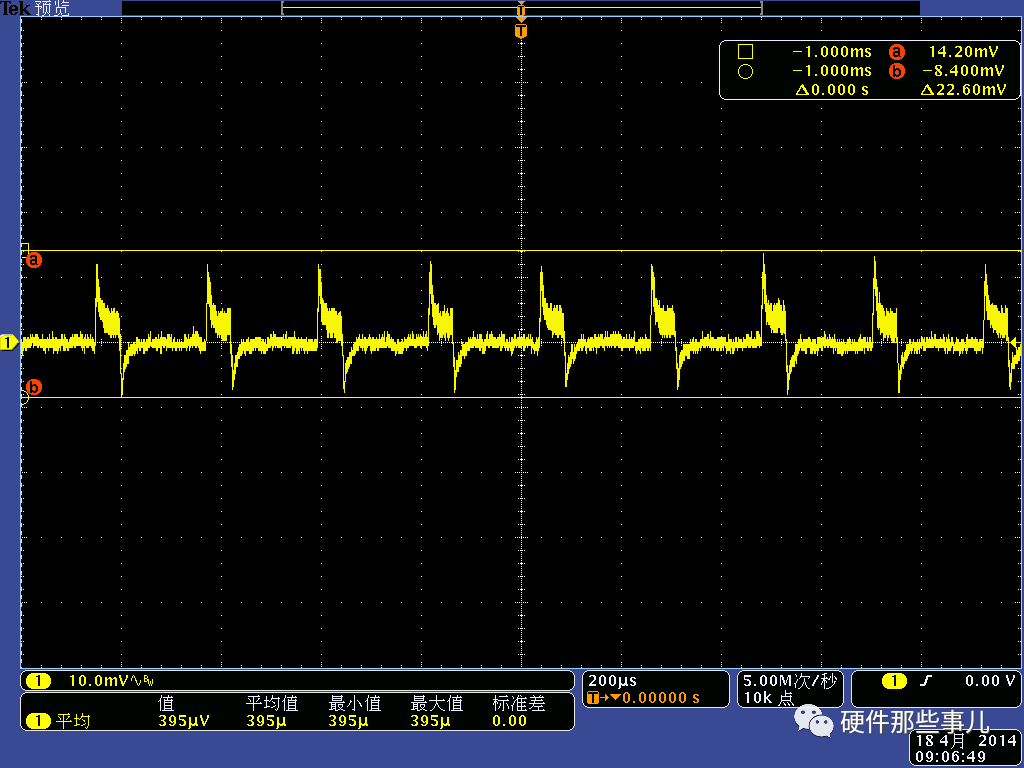Click the rising edge trigger slope icon
Screen dimensions: 1024x768
point(927,681)
